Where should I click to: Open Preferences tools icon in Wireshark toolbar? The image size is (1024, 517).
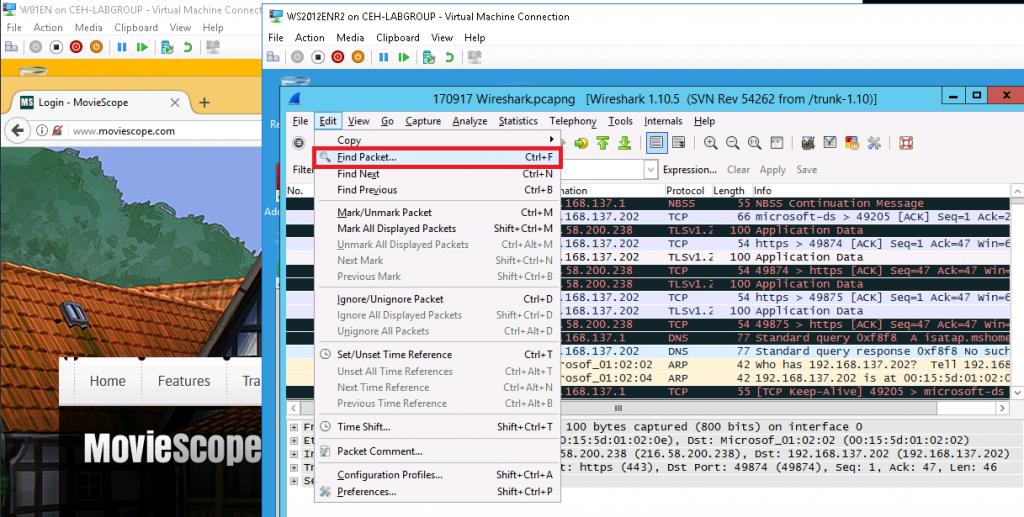pos(874,143)
